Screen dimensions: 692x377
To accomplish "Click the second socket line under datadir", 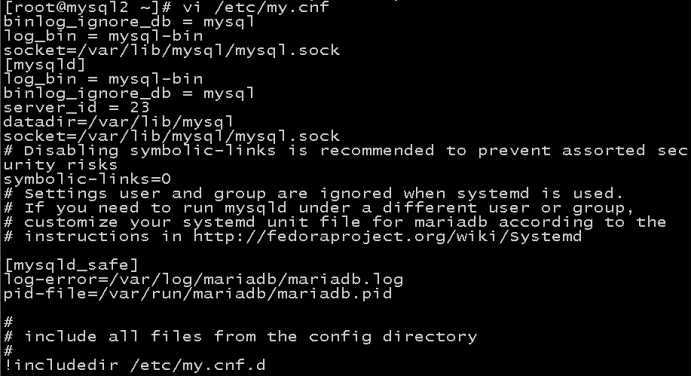I will pyautogui.click(x=172, y=136).
